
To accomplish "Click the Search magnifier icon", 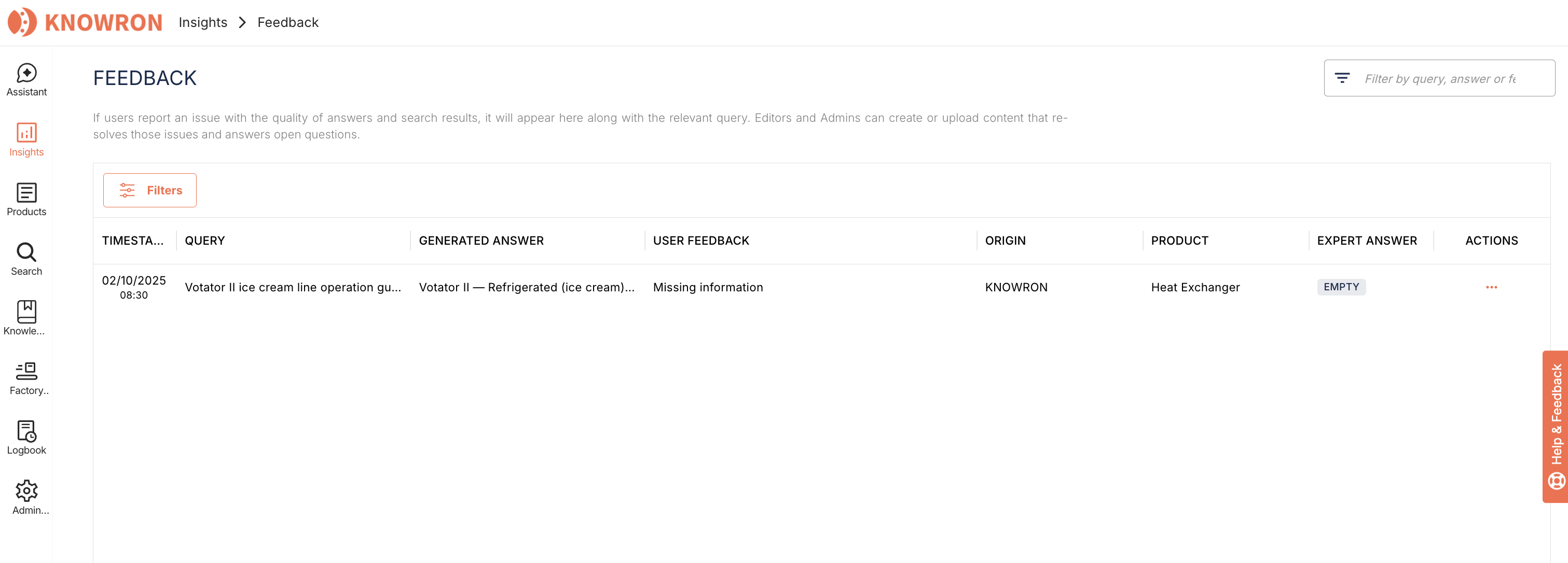I will click(26, 252).
